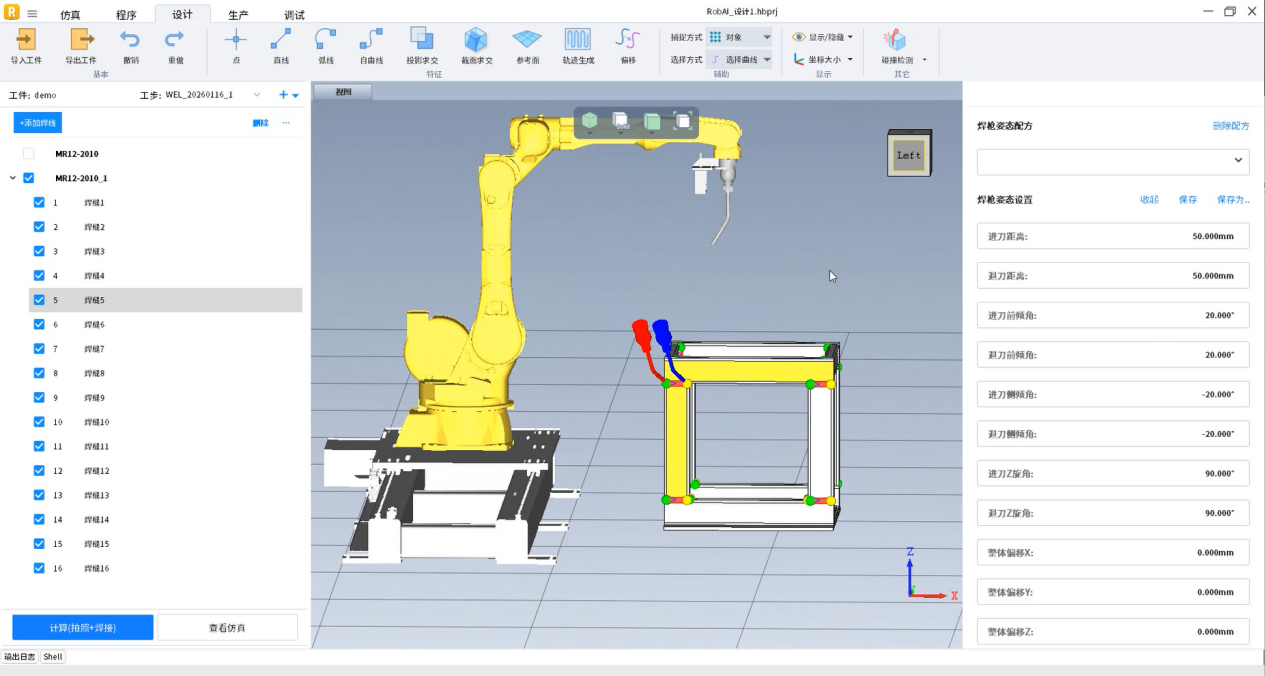Open the 捕捉方式 对象 dropdown
The image size is (1265, 676).
[741, 37]
